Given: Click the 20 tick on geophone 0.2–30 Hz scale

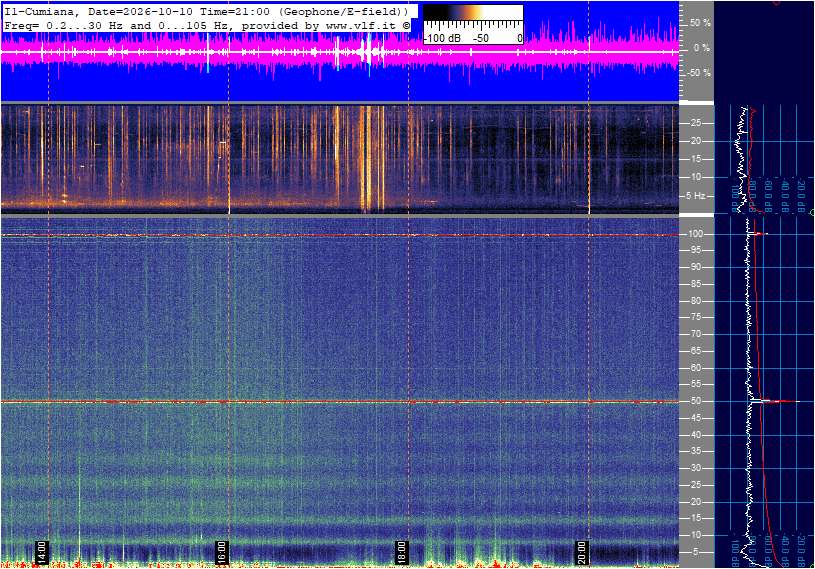Looking at the screenshot, I should point(695,141).
